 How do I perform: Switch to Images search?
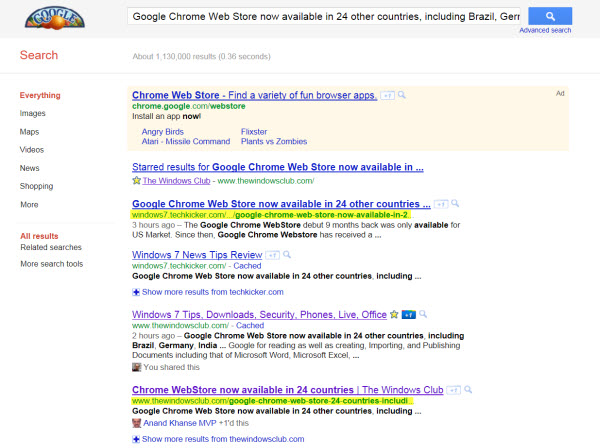coord(33,113)
